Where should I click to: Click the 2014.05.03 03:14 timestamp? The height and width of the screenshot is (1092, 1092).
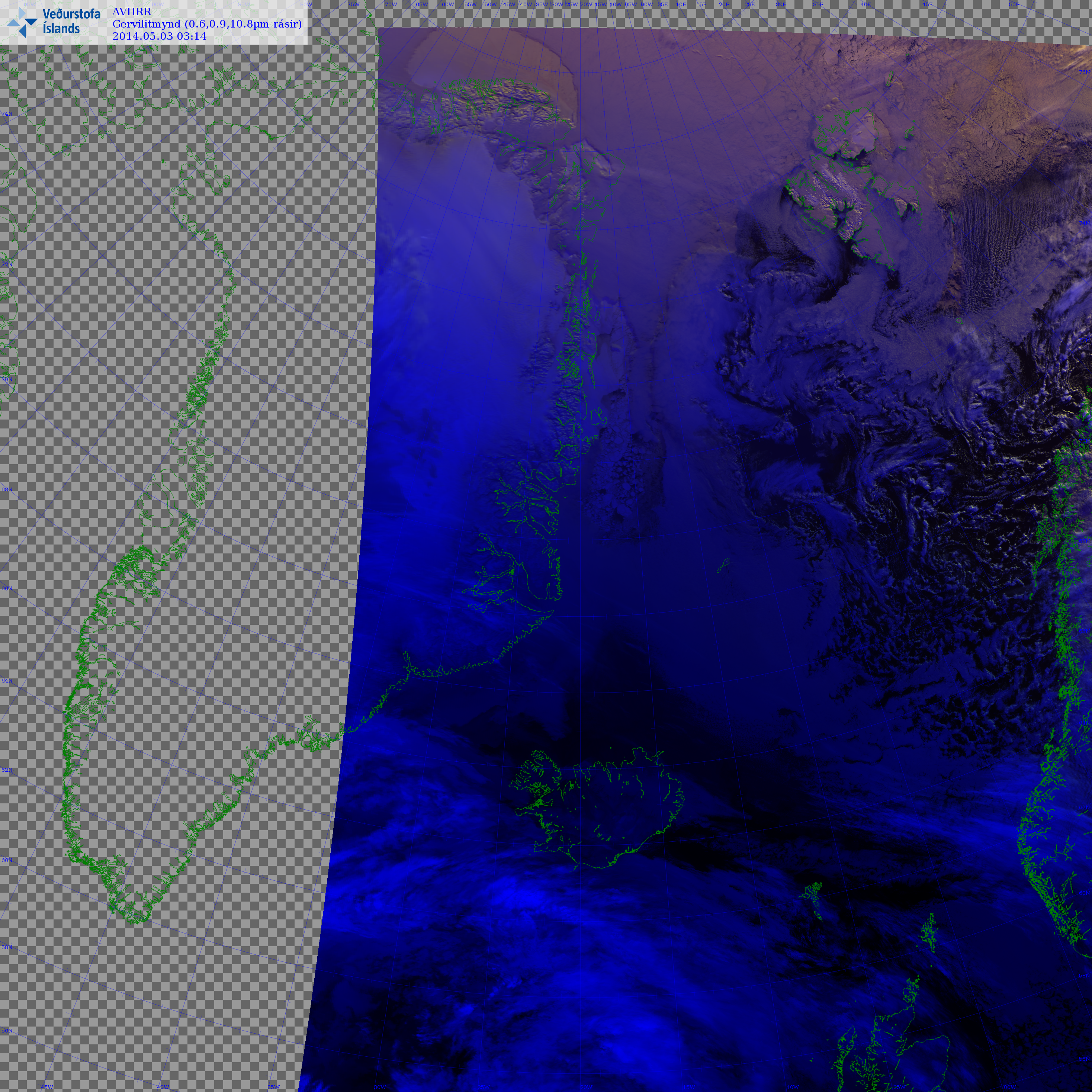tap(160, 36)
